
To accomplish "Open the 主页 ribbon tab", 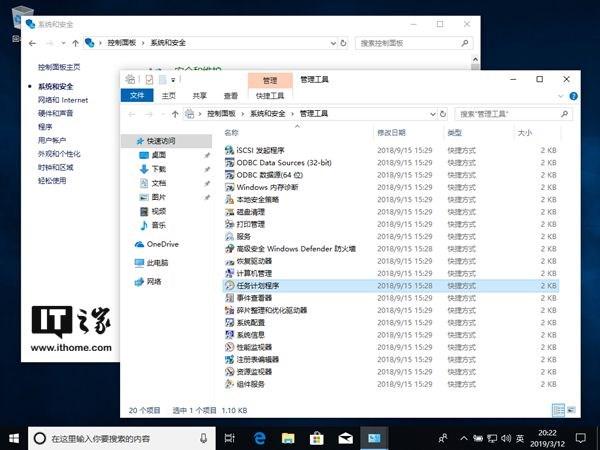I will pyautogui.click(x=168, y=96).
